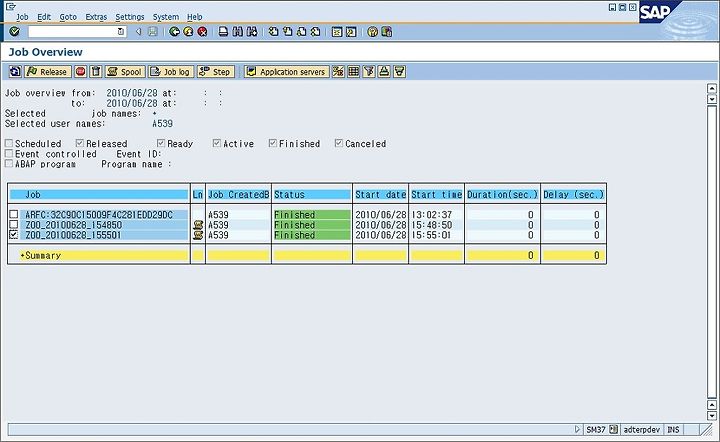This screenshot has height=442, width=720.
Task: Click the green Enter checkmark icon
Action: [x=14, y=32]
